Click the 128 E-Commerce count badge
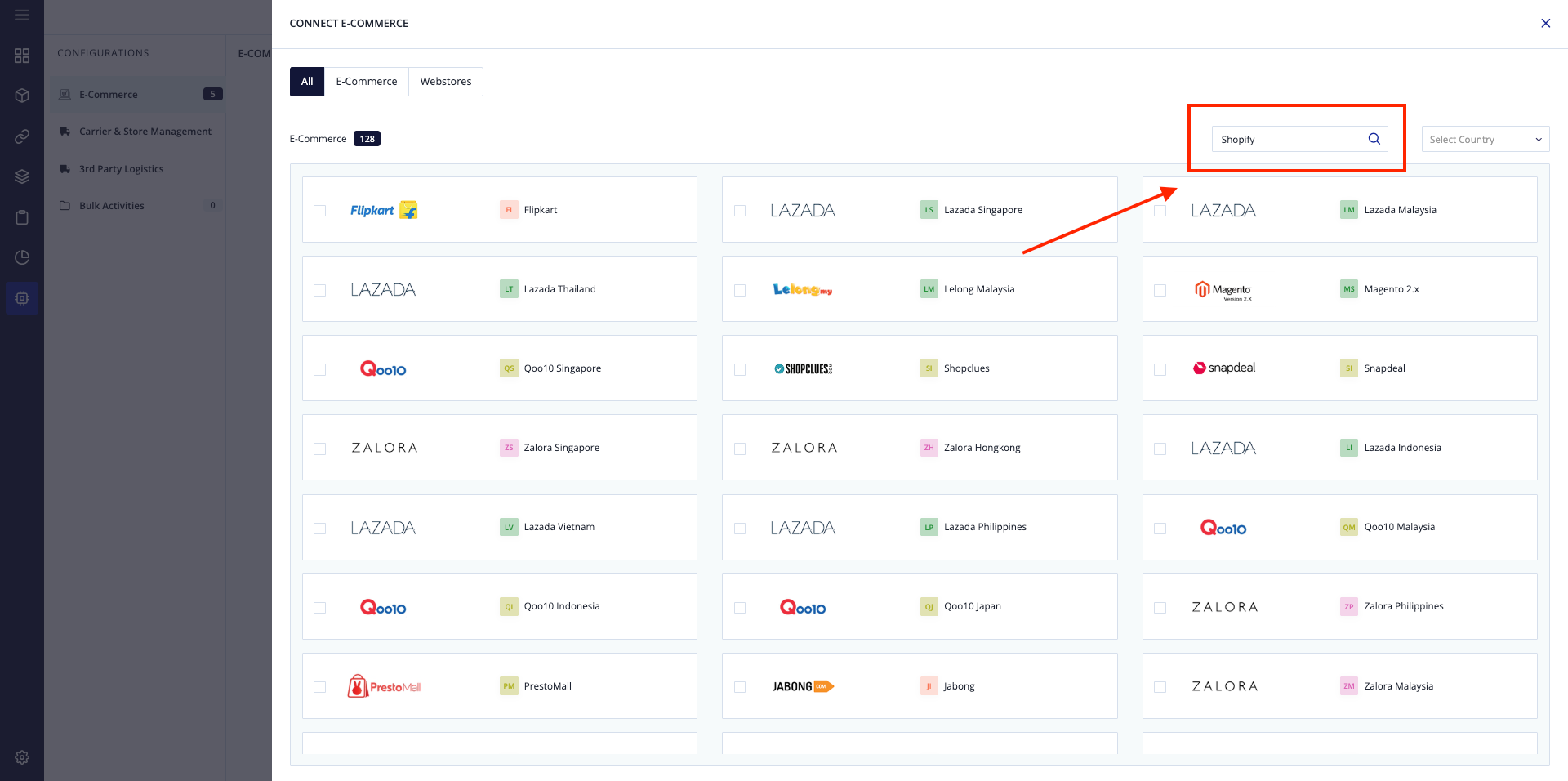 tap(367, 139)
